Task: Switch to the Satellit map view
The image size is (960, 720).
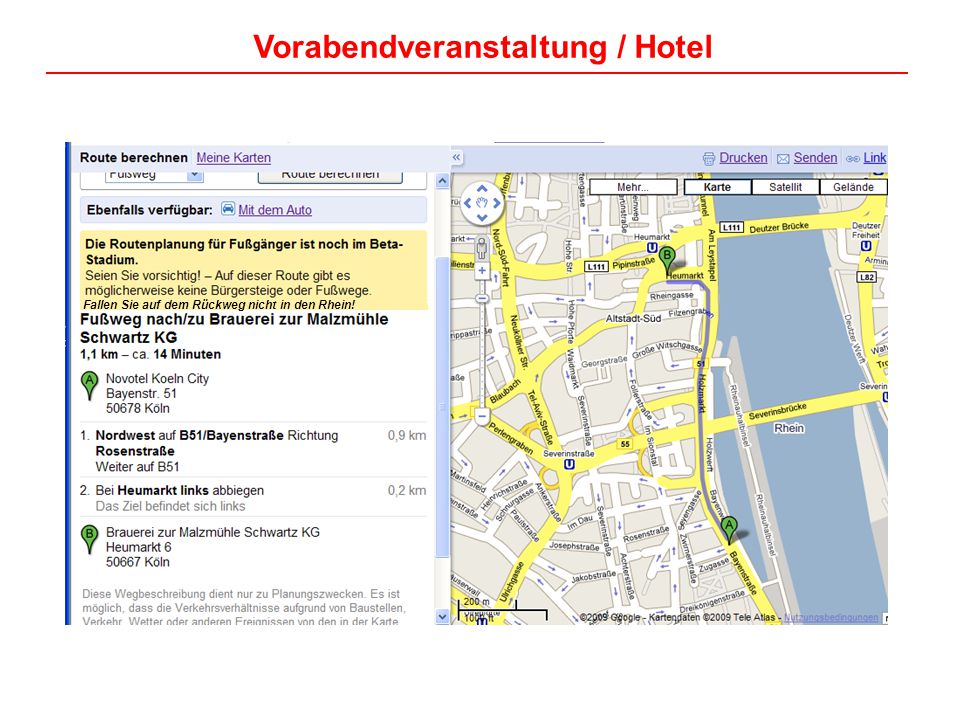Action: coord(786,187)
